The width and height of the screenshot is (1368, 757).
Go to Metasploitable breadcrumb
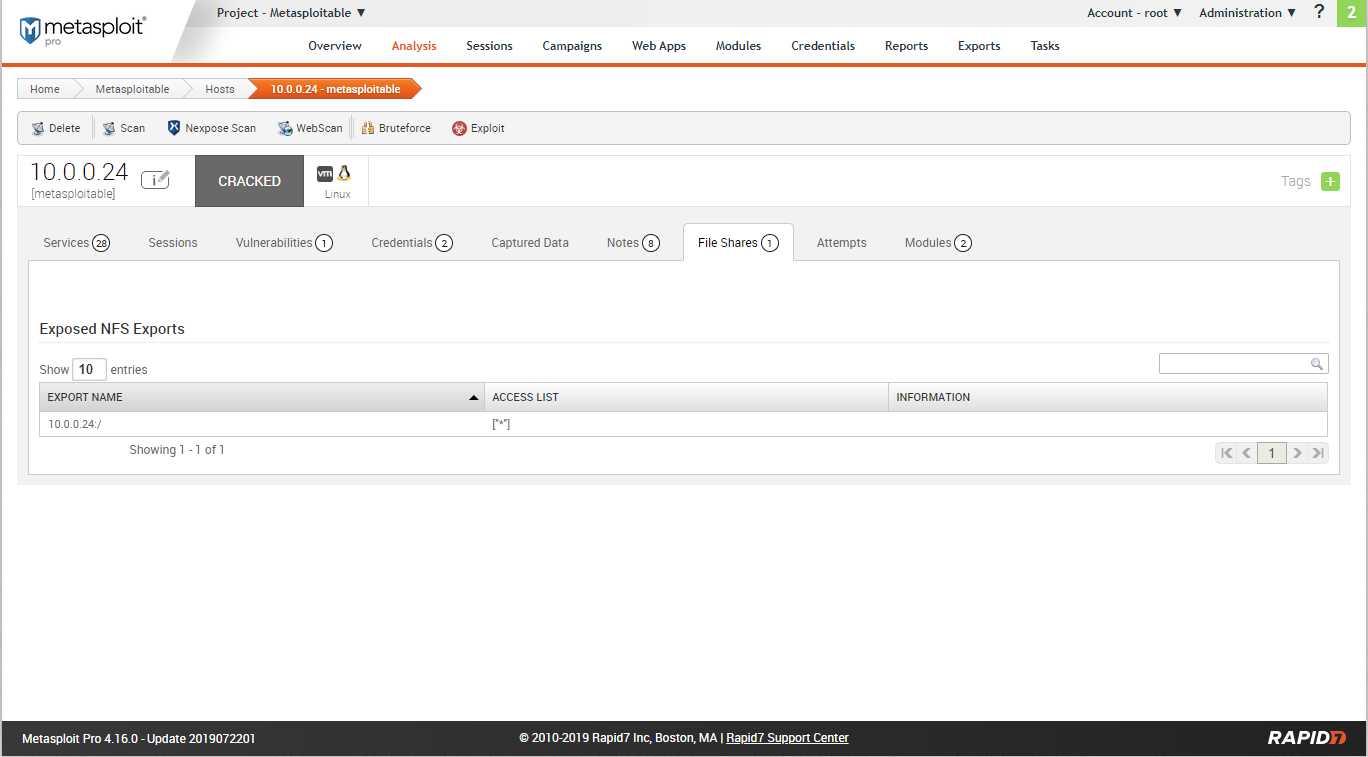click(x=132, y=89)
